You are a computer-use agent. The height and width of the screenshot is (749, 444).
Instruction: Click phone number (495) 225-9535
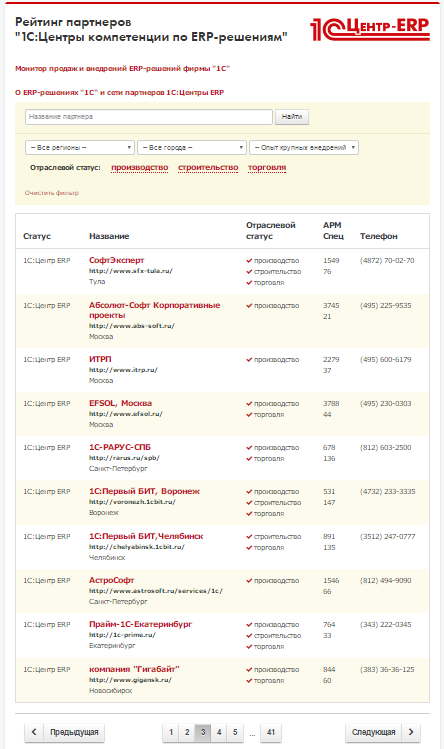[385, 305]
